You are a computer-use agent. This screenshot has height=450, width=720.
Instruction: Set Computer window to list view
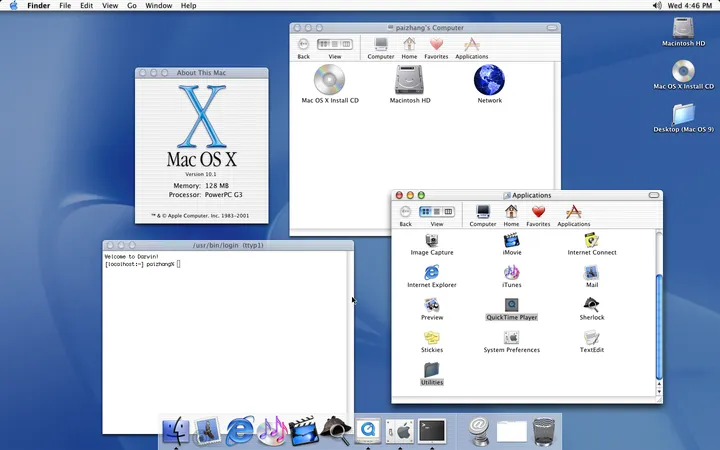pyautogui.click(x=335, y=44)
